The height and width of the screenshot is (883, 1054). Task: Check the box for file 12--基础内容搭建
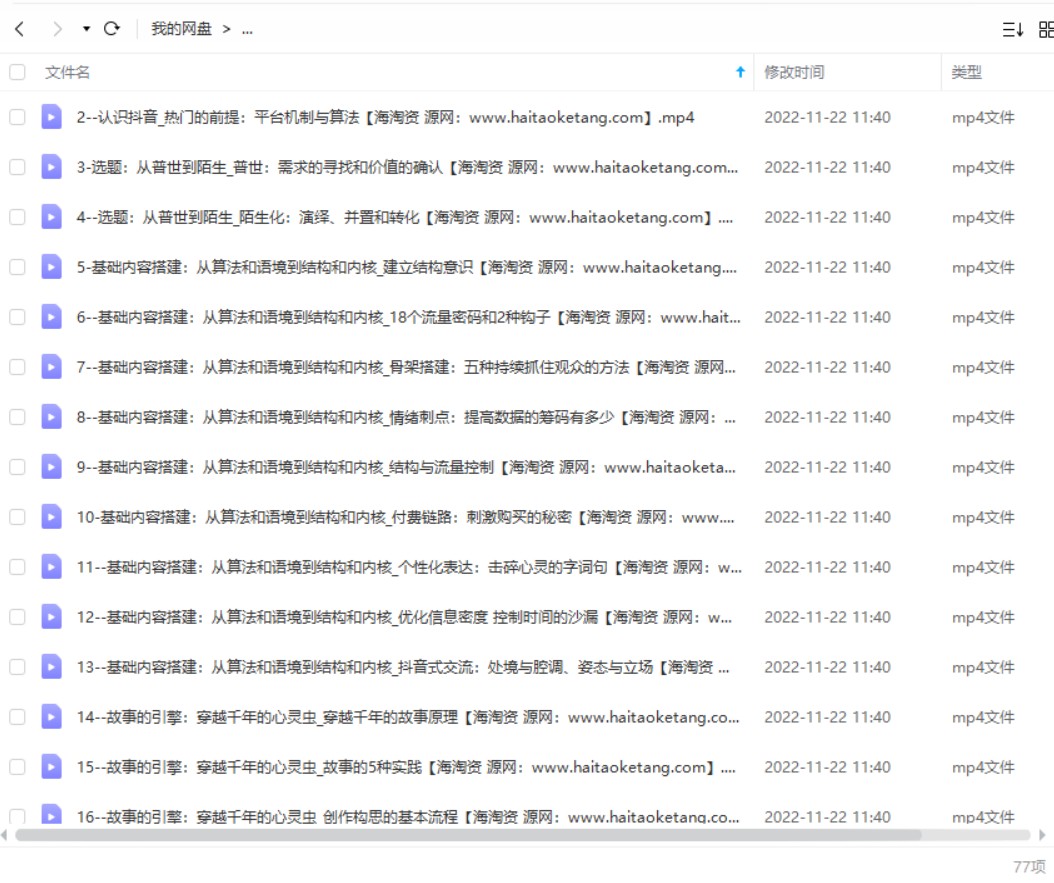coord(17,617)
